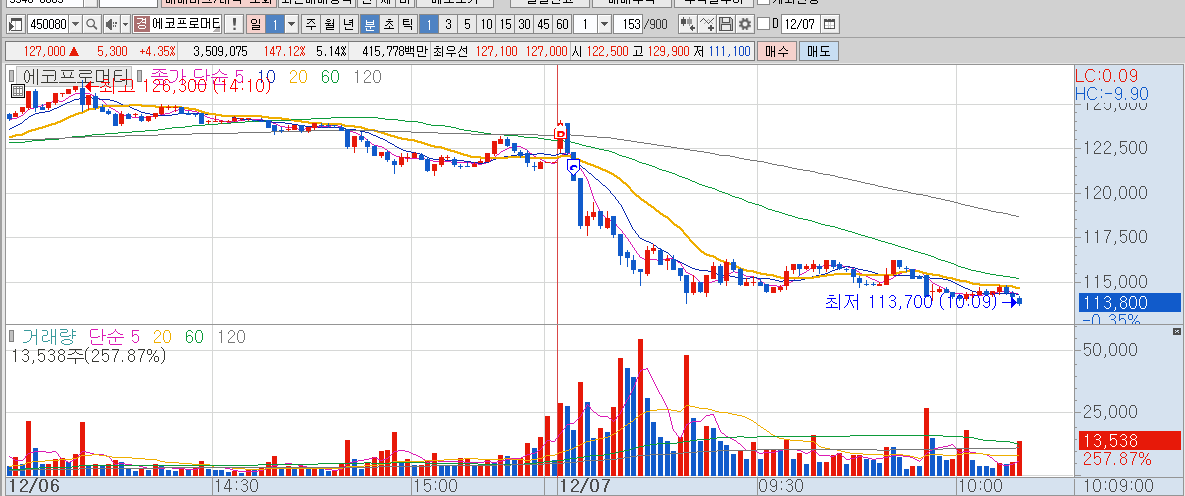The width and height of the screenshot is (1185, 496).
Task: Click the custom interval input showing 1
Action: click(x=585, y=24)
